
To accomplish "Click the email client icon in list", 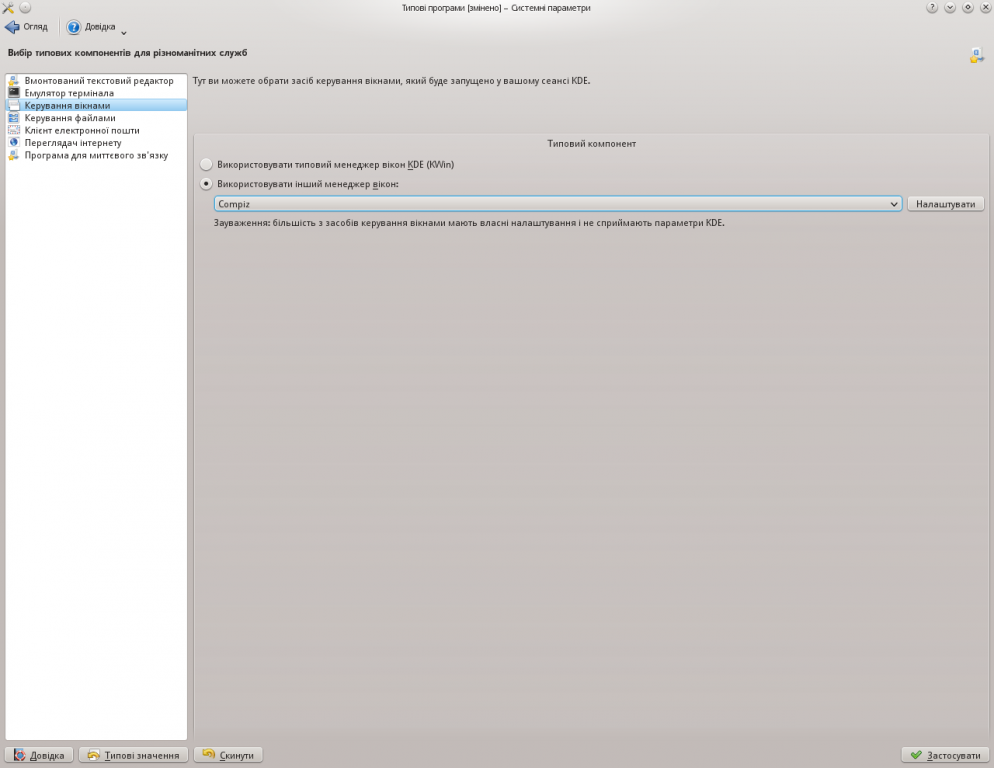I will pos(13,130).
